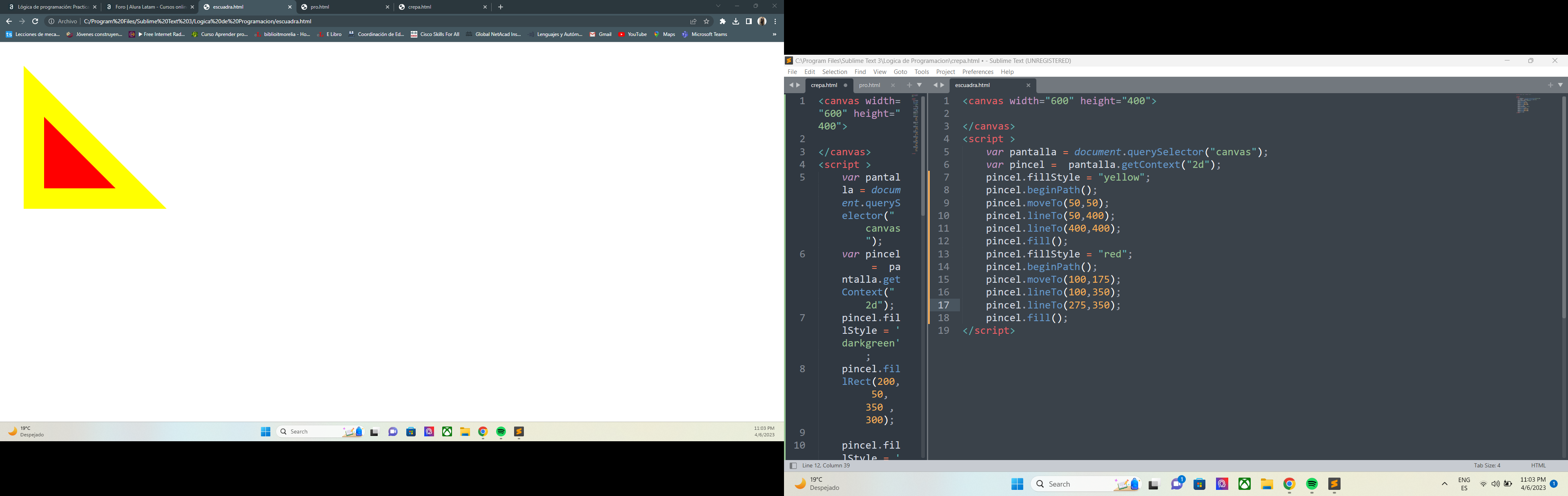
Task: Click the Chrome address bar URL
Action: [198, 21]
